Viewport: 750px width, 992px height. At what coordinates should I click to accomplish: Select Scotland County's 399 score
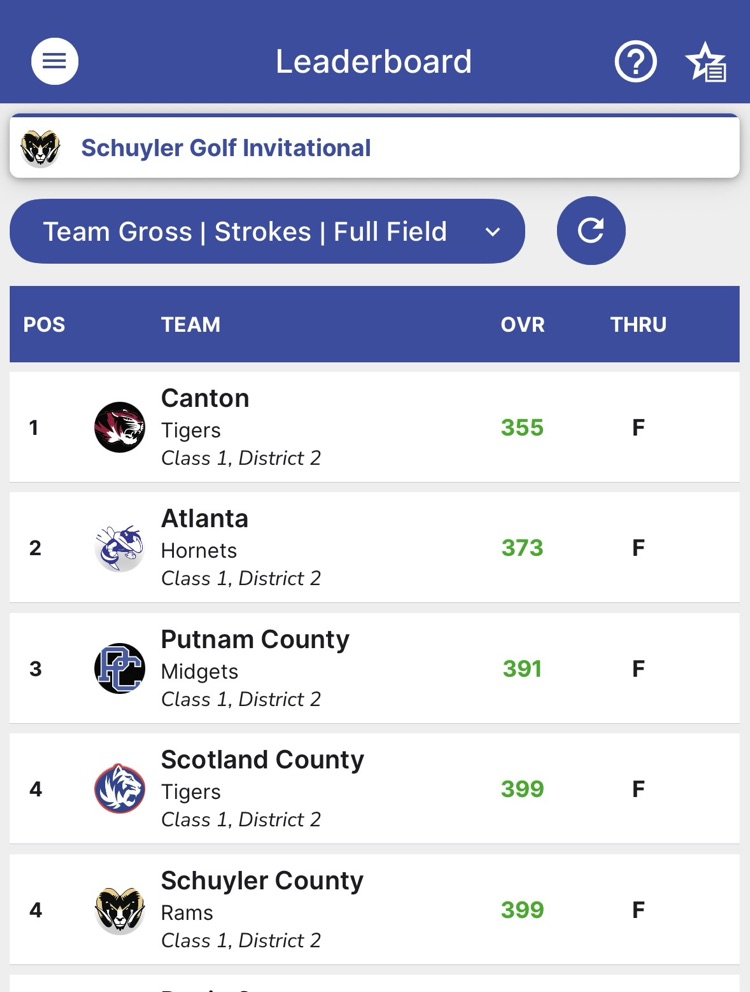click(x=522, y=789)
